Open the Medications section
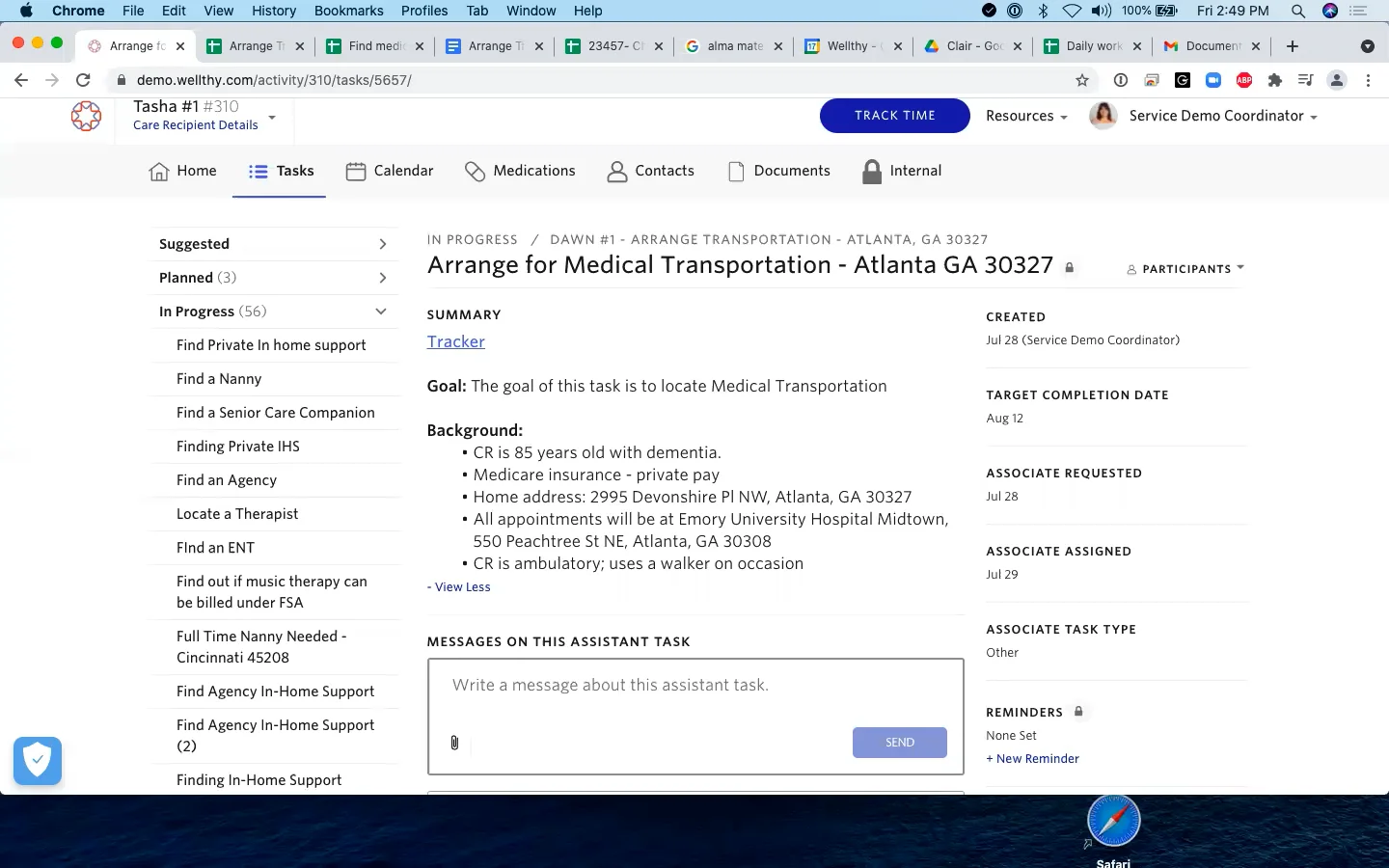 (520, 171)
